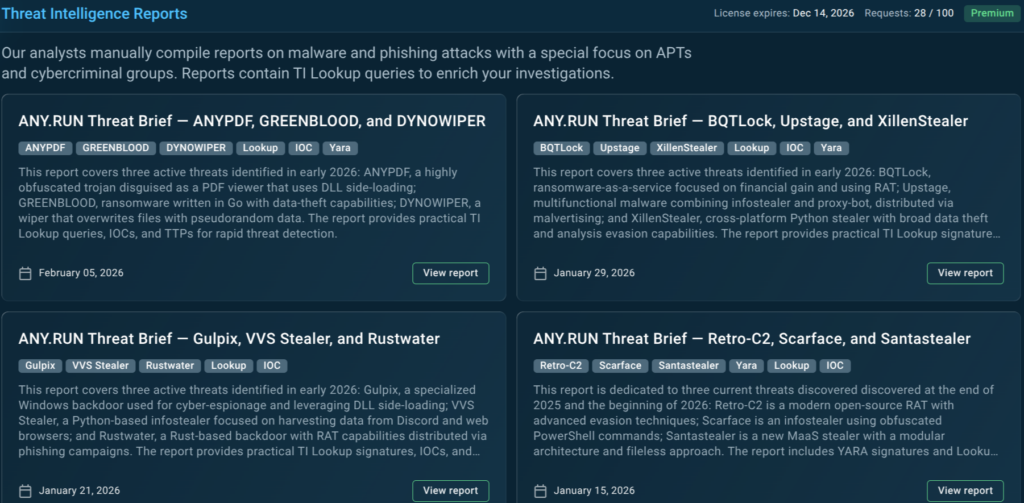
Task: Click the XillenStealer tag
Action: click(x=685, y=148)
